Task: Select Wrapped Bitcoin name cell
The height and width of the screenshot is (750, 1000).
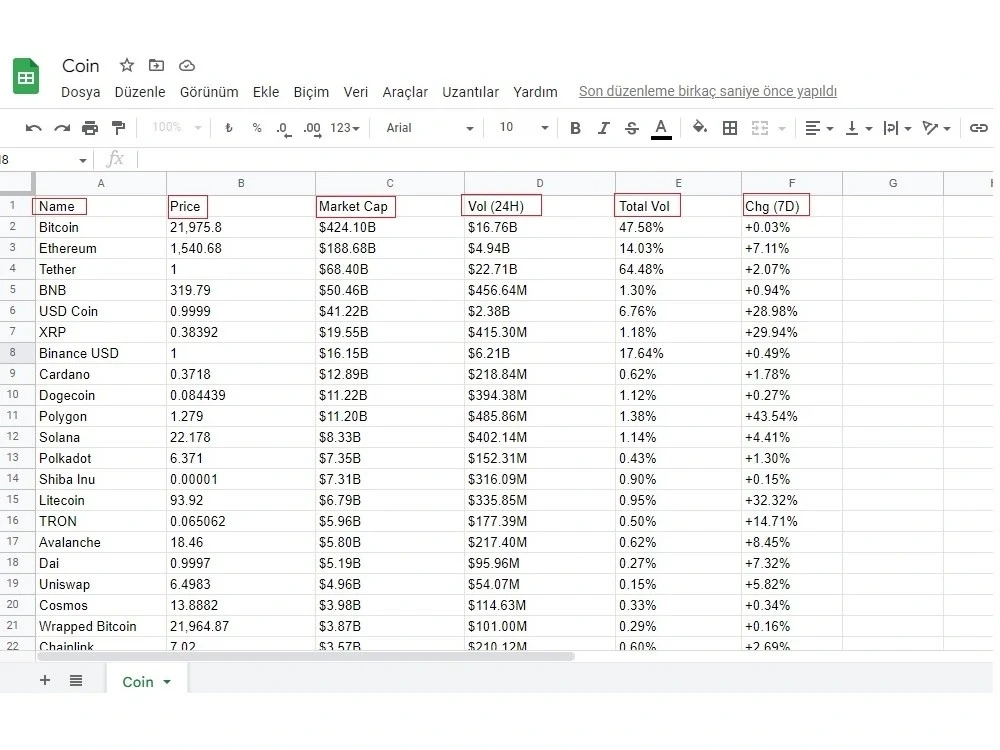Action: click(x=101, y=626)
